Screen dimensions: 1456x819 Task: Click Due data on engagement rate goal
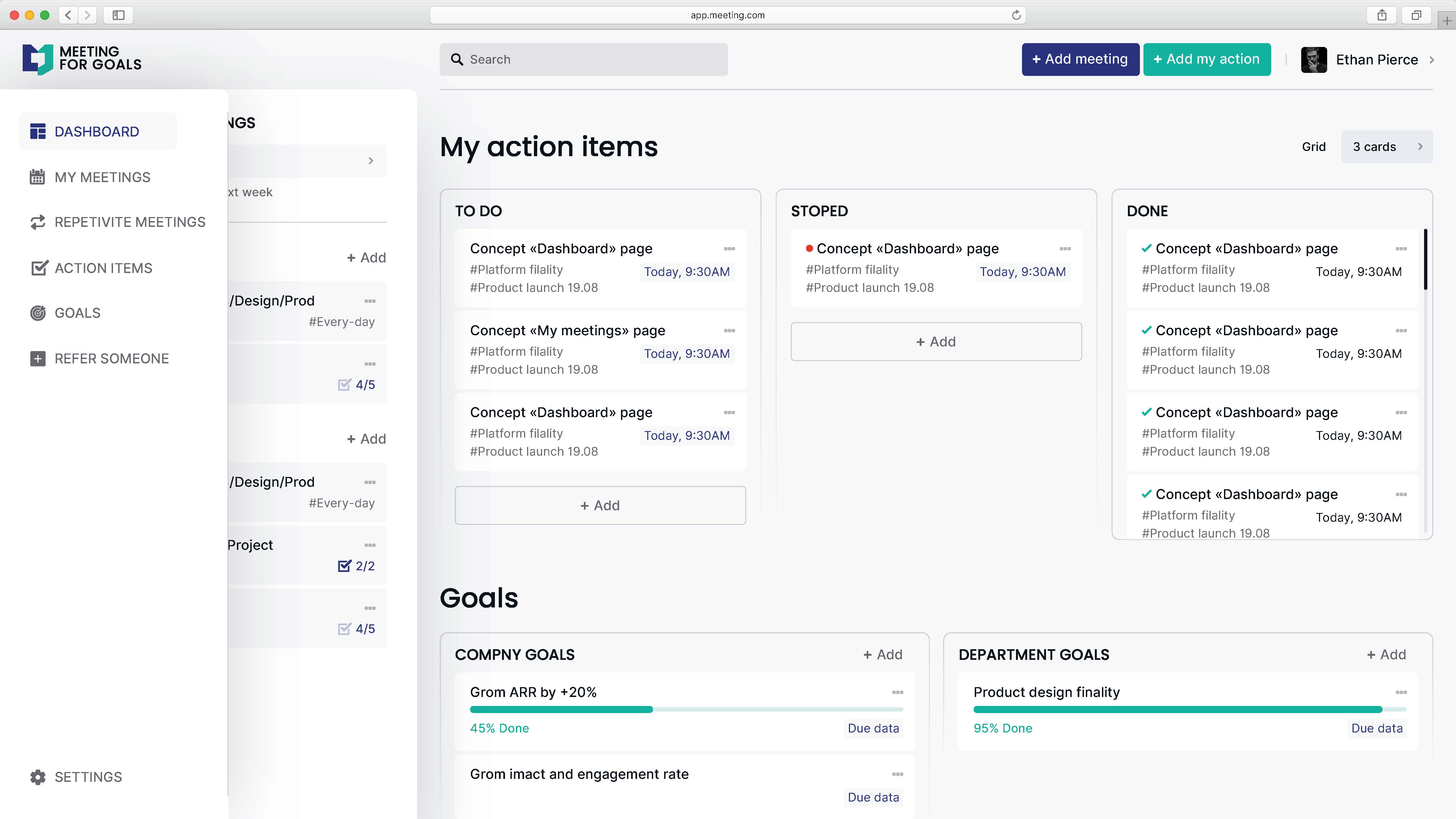pos(873,797)
